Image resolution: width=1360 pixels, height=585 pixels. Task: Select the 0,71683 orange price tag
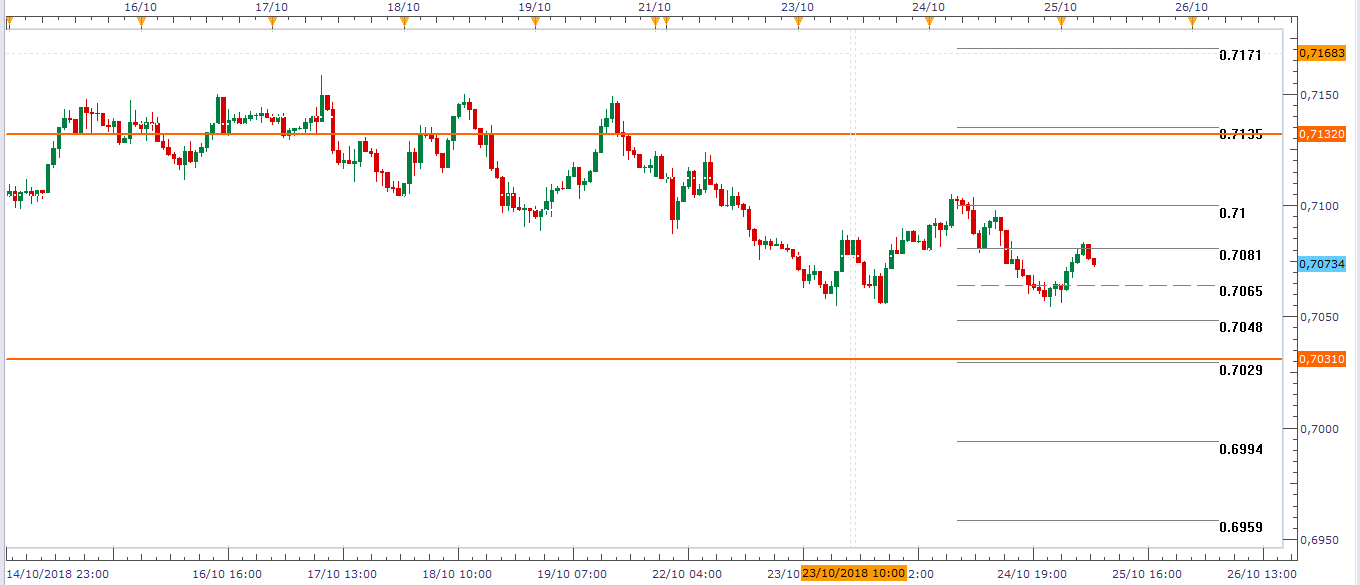(1321, 53)
